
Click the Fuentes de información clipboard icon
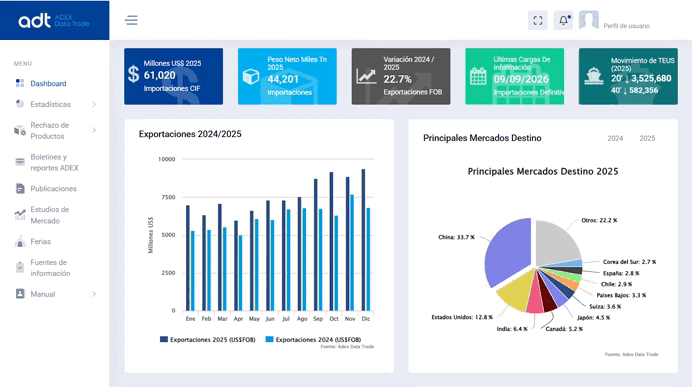20,267
